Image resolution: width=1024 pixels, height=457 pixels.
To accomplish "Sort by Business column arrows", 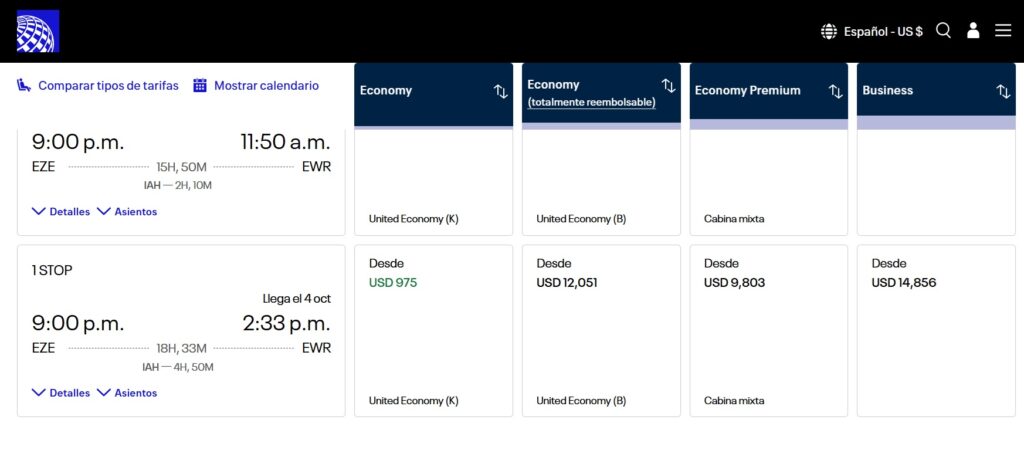I will tap(1003, 91).
